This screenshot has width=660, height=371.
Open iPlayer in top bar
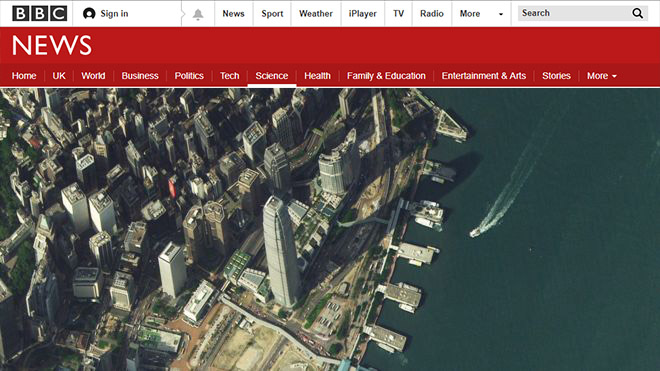click(362, 13)
